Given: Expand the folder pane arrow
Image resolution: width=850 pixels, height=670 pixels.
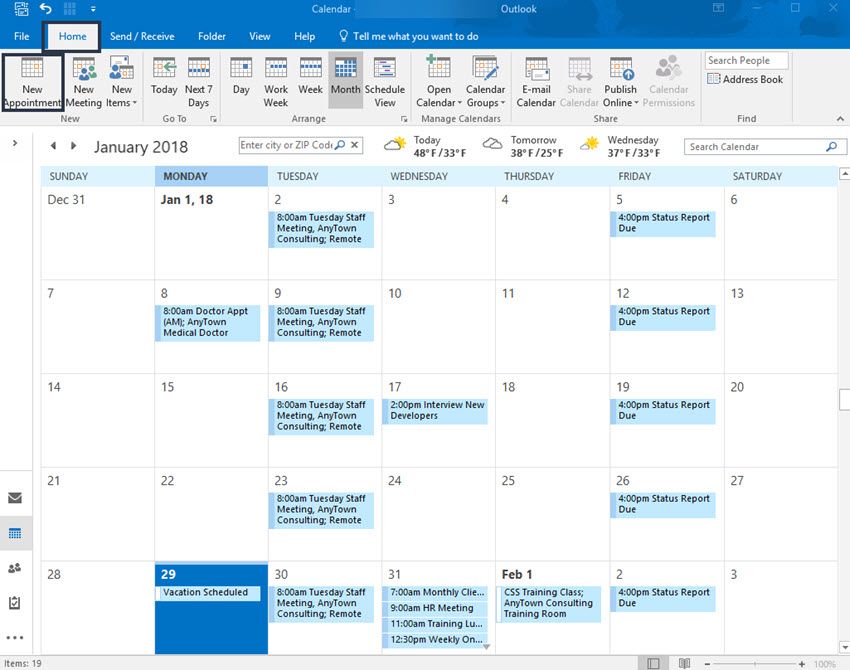Looking at the screenshot, I should [15, 143].
